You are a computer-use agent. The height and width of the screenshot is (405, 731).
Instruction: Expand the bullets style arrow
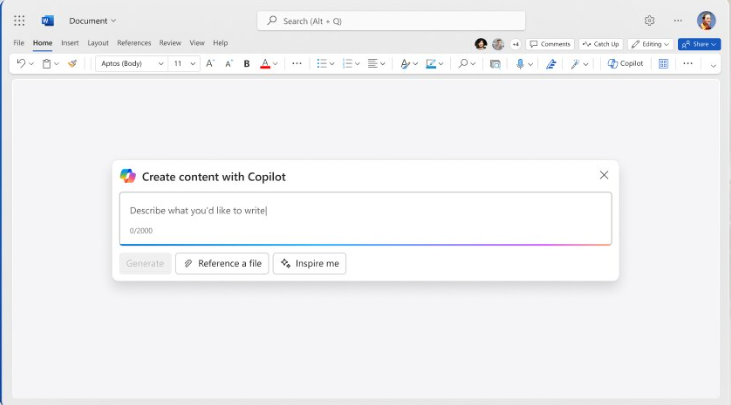click(332, 64)
